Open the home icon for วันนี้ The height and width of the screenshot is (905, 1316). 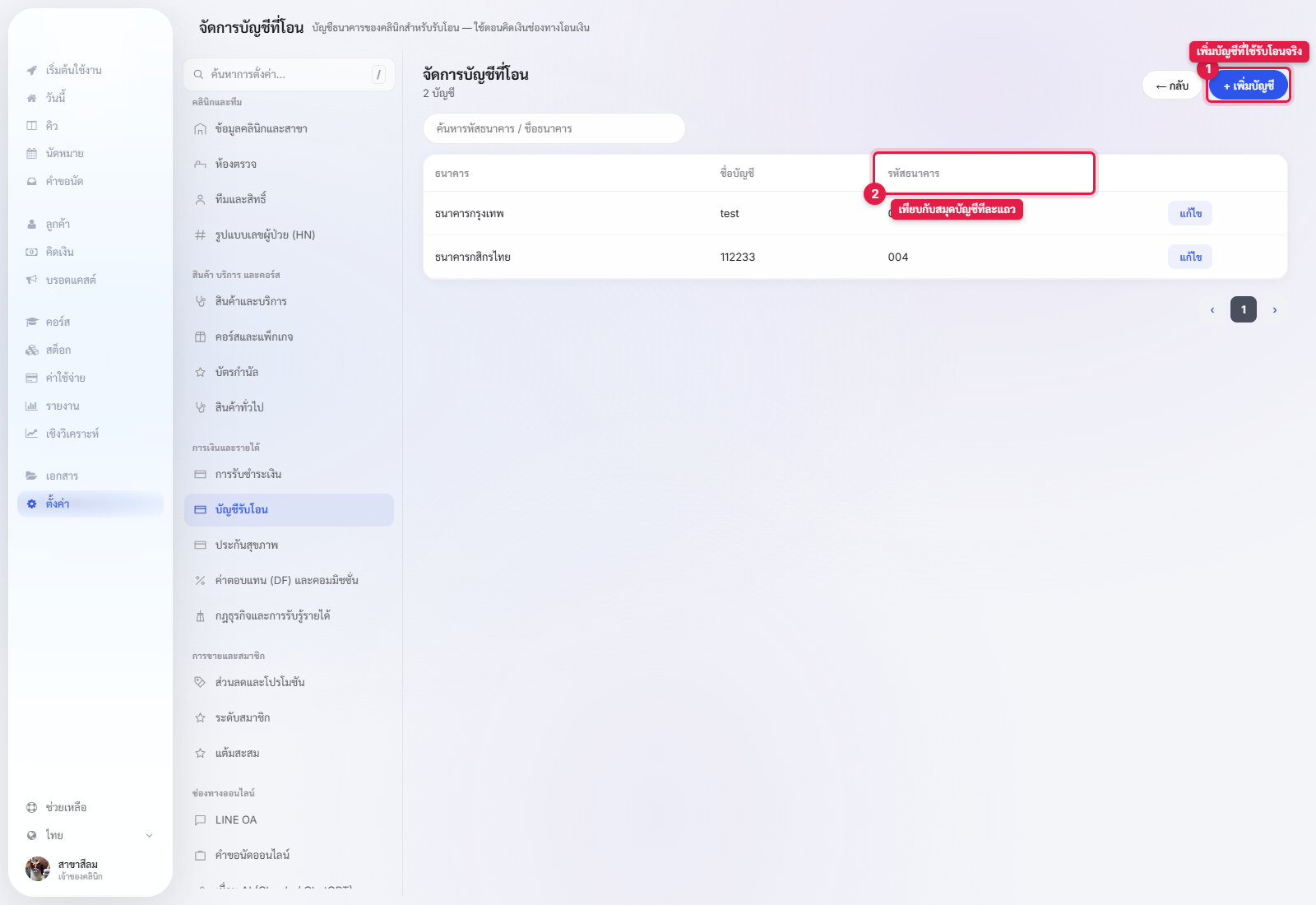[31, 98]
